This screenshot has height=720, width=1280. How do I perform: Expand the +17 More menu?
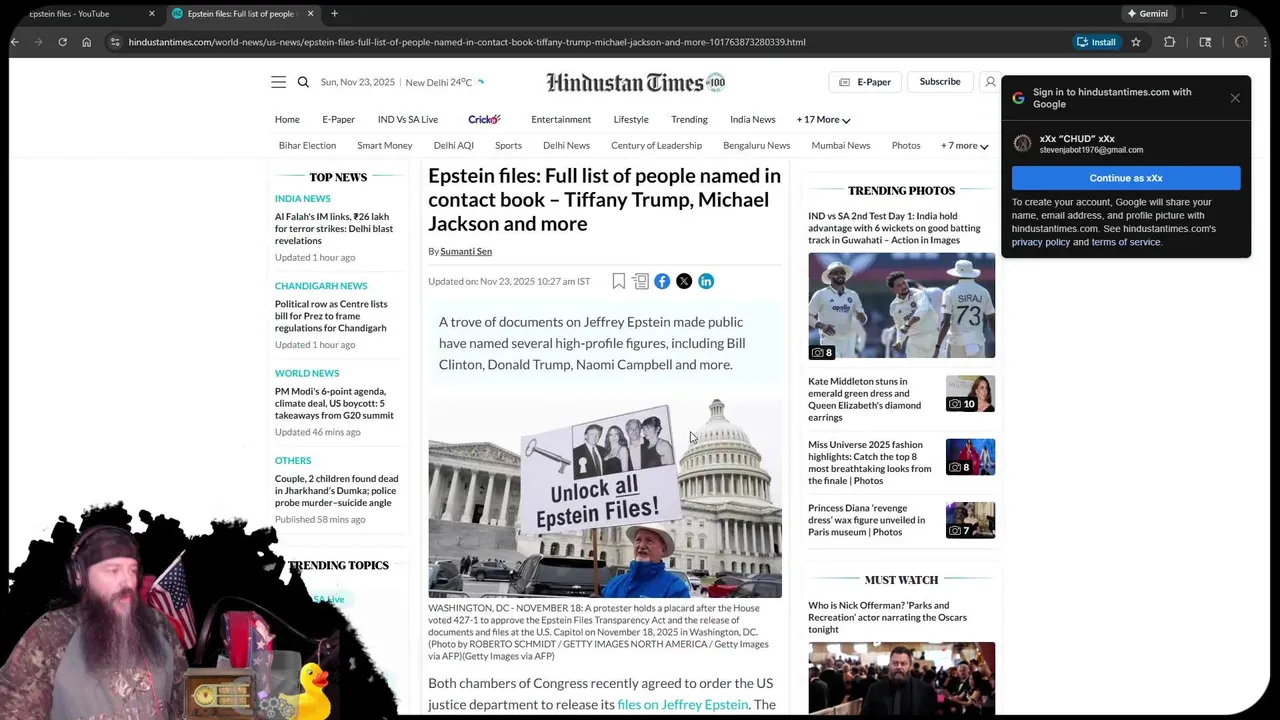(x=823, y=119)
